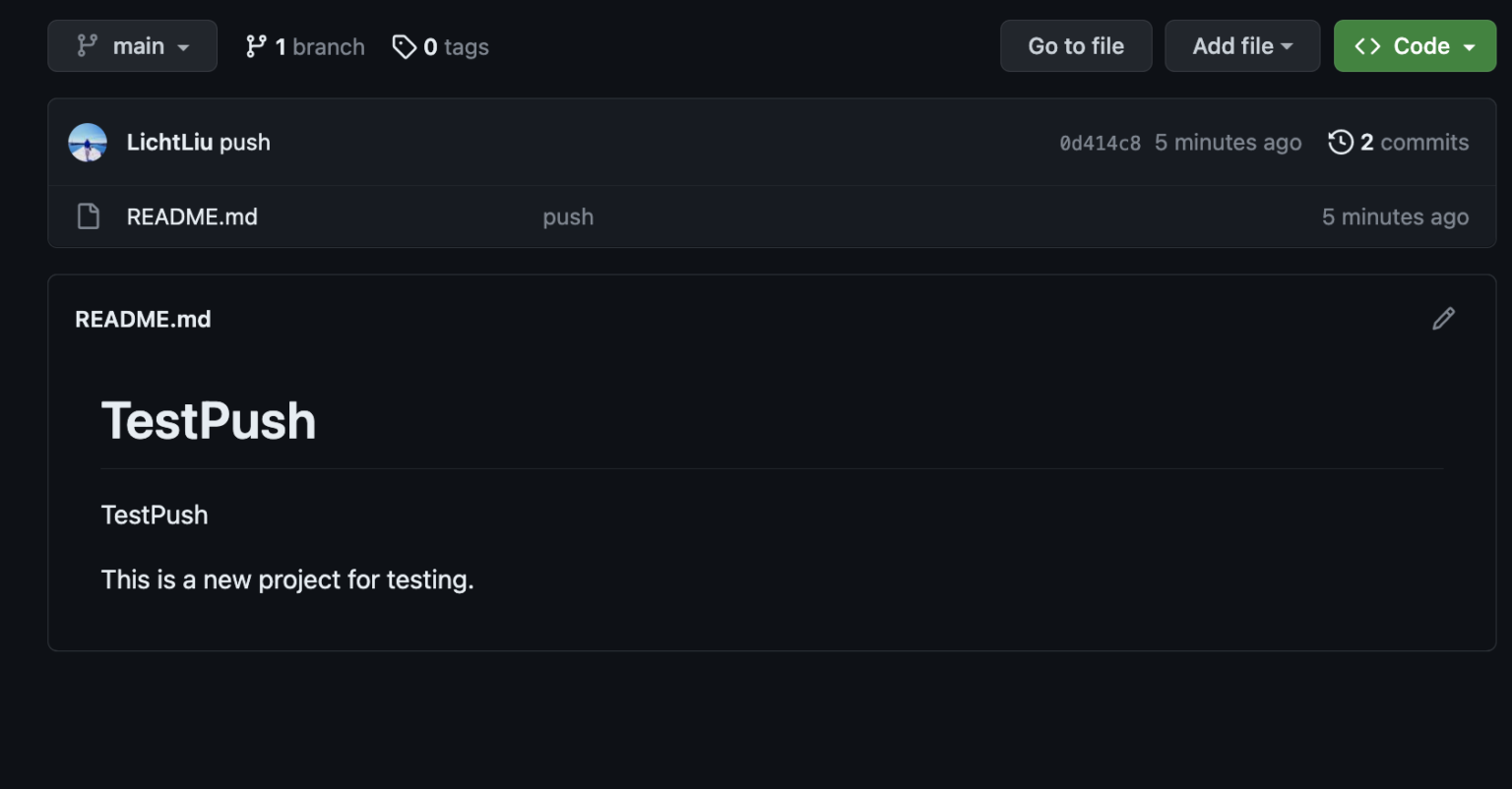Click the code brackets icon on Code button
The width and height of the screenshot is (1512, 789).
point(1368,45)
